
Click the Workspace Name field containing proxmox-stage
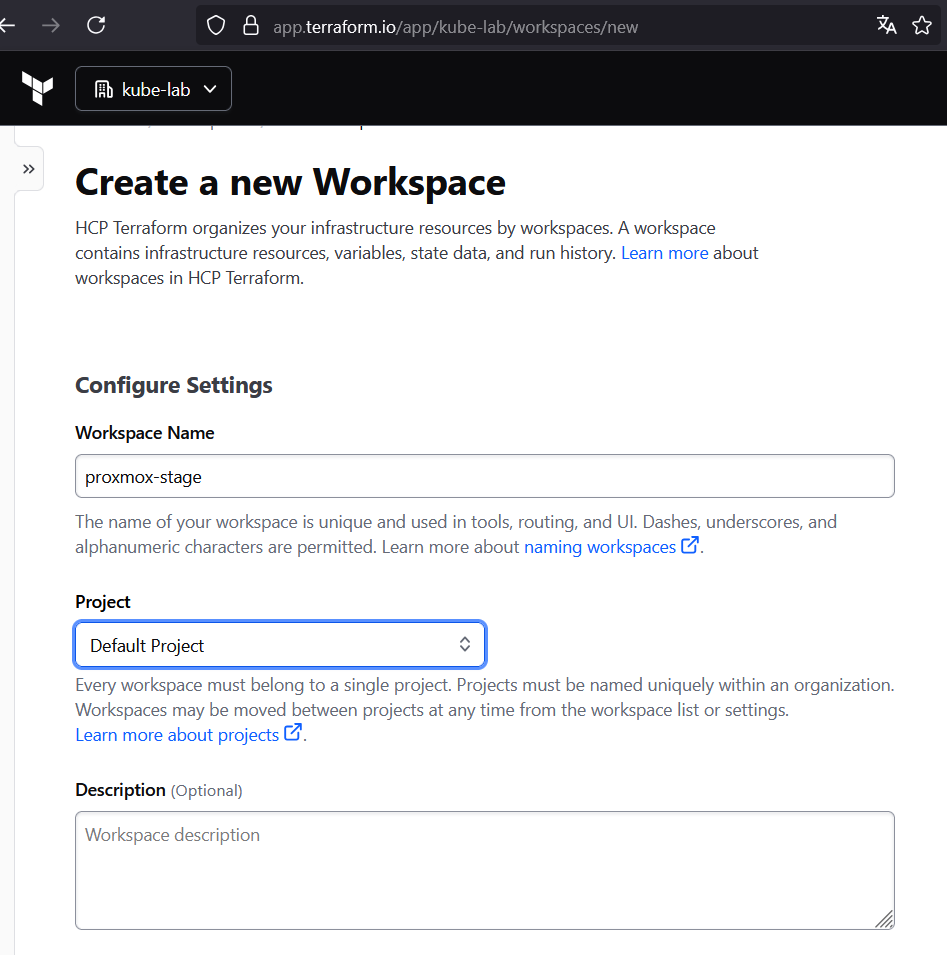(484, 477)
